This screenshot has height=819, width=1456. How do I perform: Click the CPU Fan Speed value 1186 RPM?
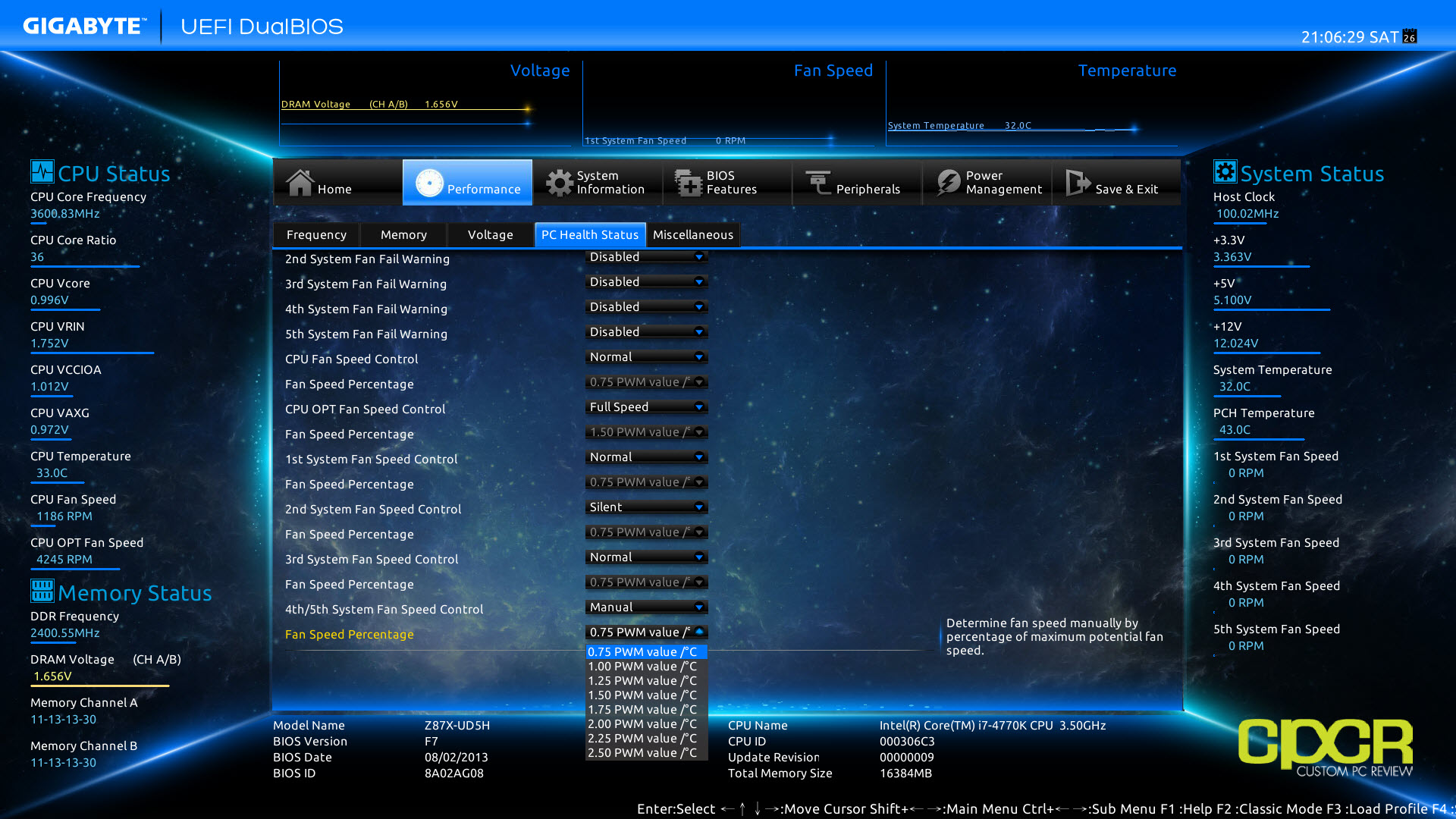[64, 516]
